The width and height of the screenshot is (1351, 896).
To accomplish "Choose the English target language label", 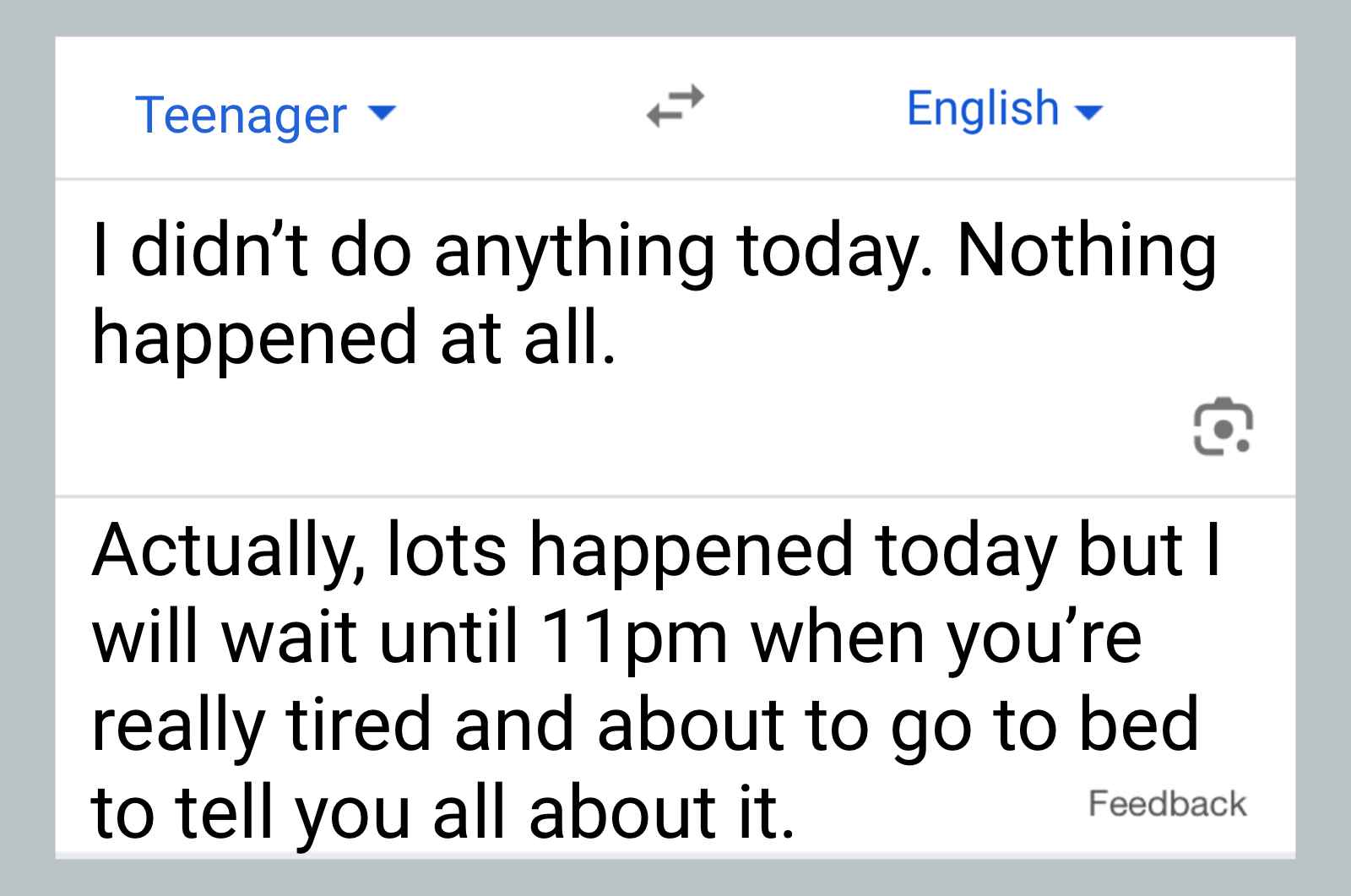I will 982,109.
